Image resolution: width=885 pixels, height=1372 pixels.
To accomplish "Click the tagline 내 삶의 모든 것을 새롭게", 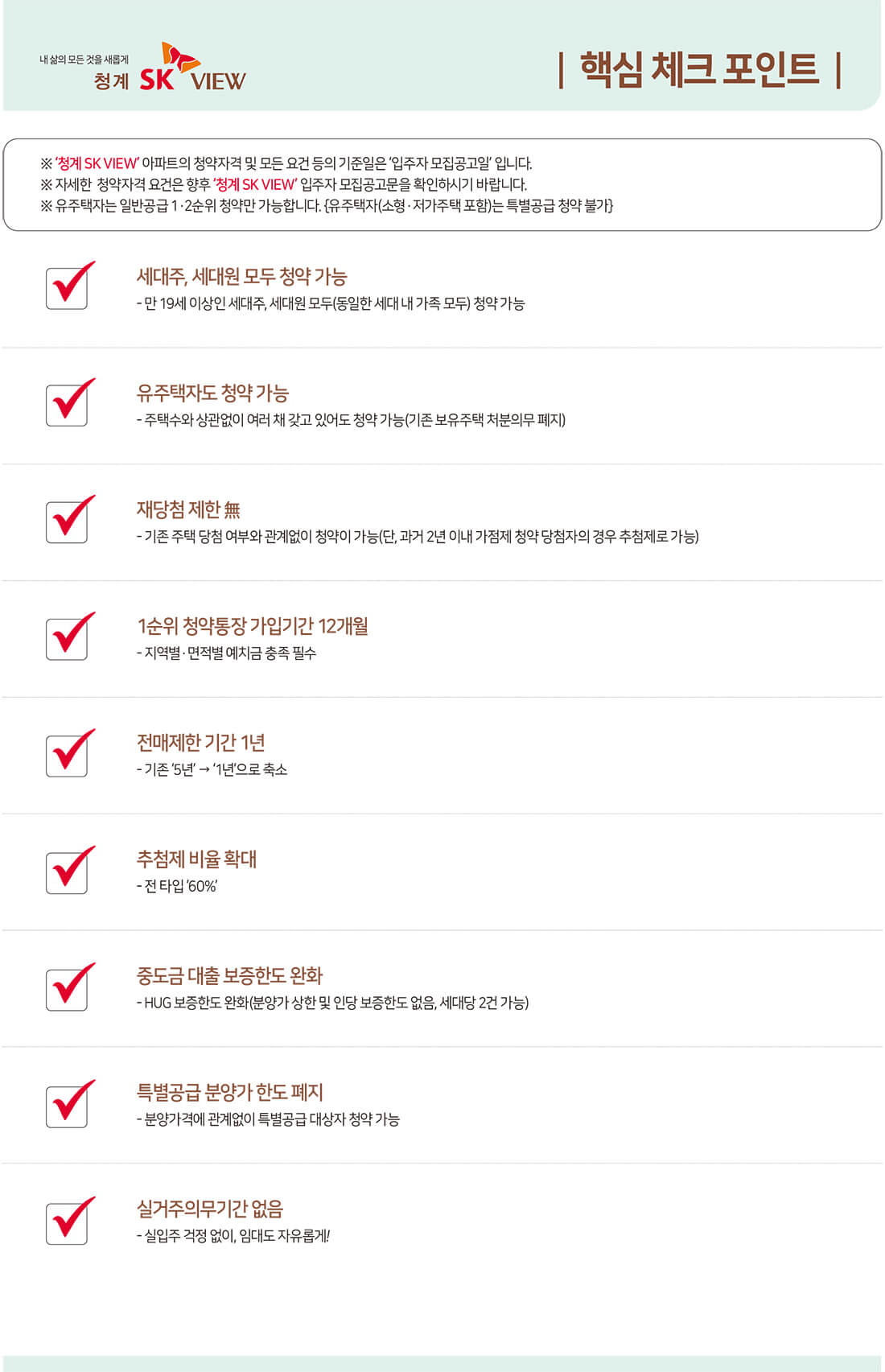I will [x=84, y=60].
